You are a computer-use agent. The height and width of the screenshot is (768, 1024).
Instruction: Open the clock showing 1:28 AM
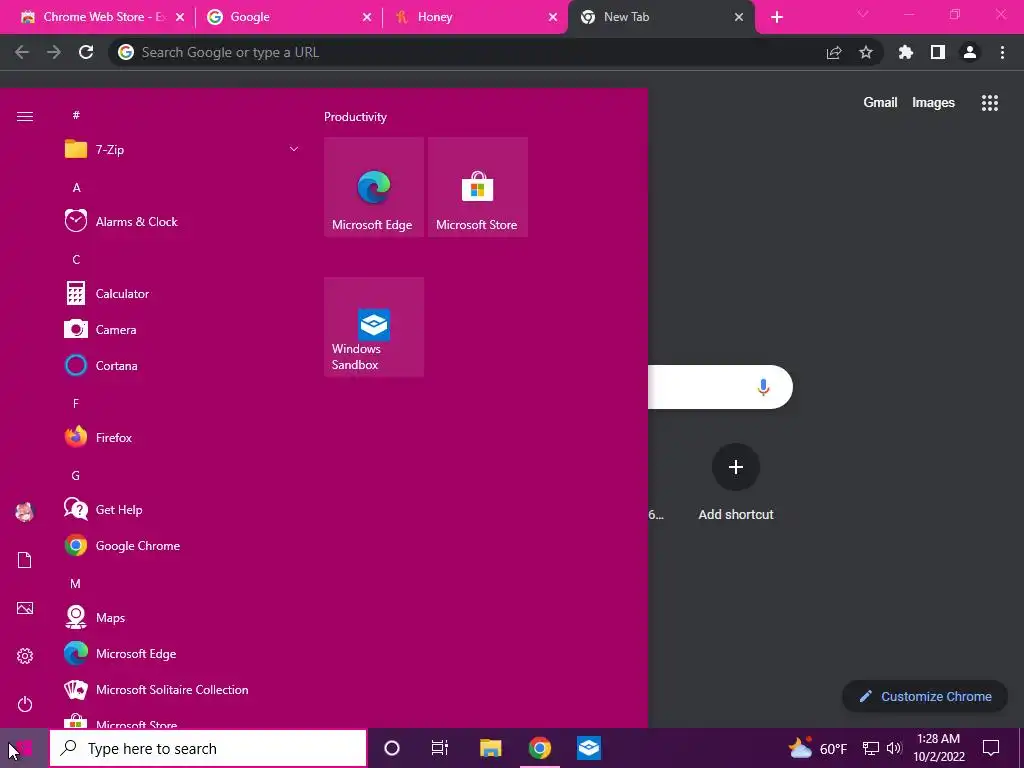tap(938, 748)
